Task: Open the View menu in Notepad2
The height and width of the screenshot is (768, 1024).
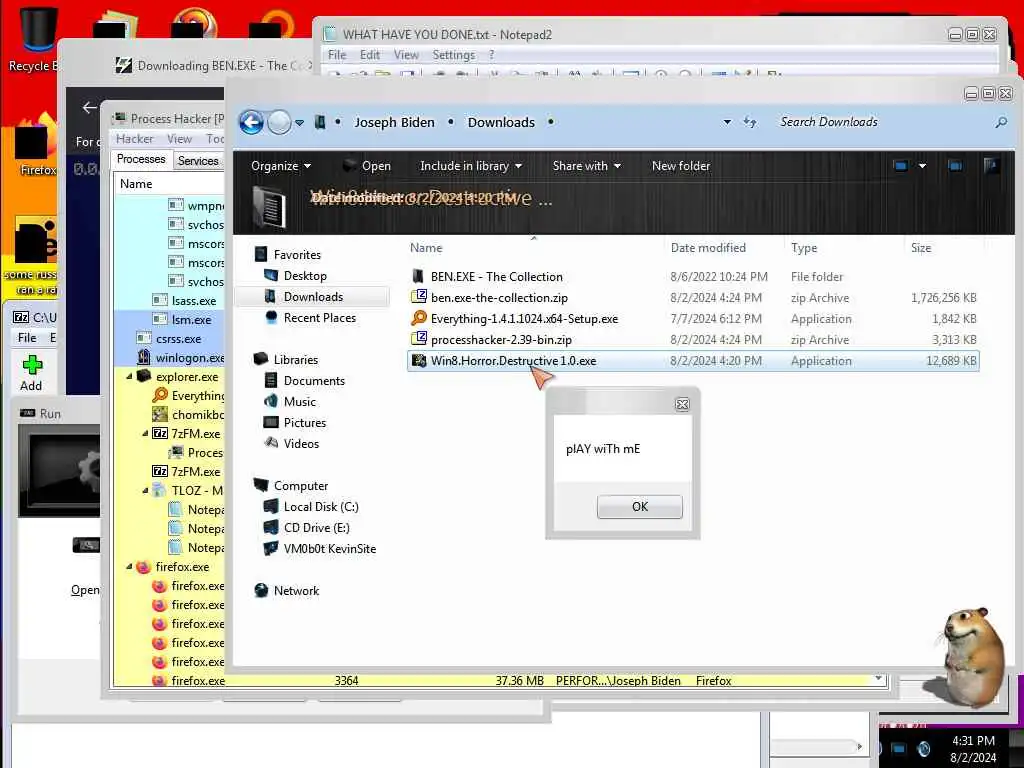Action: 406,55
